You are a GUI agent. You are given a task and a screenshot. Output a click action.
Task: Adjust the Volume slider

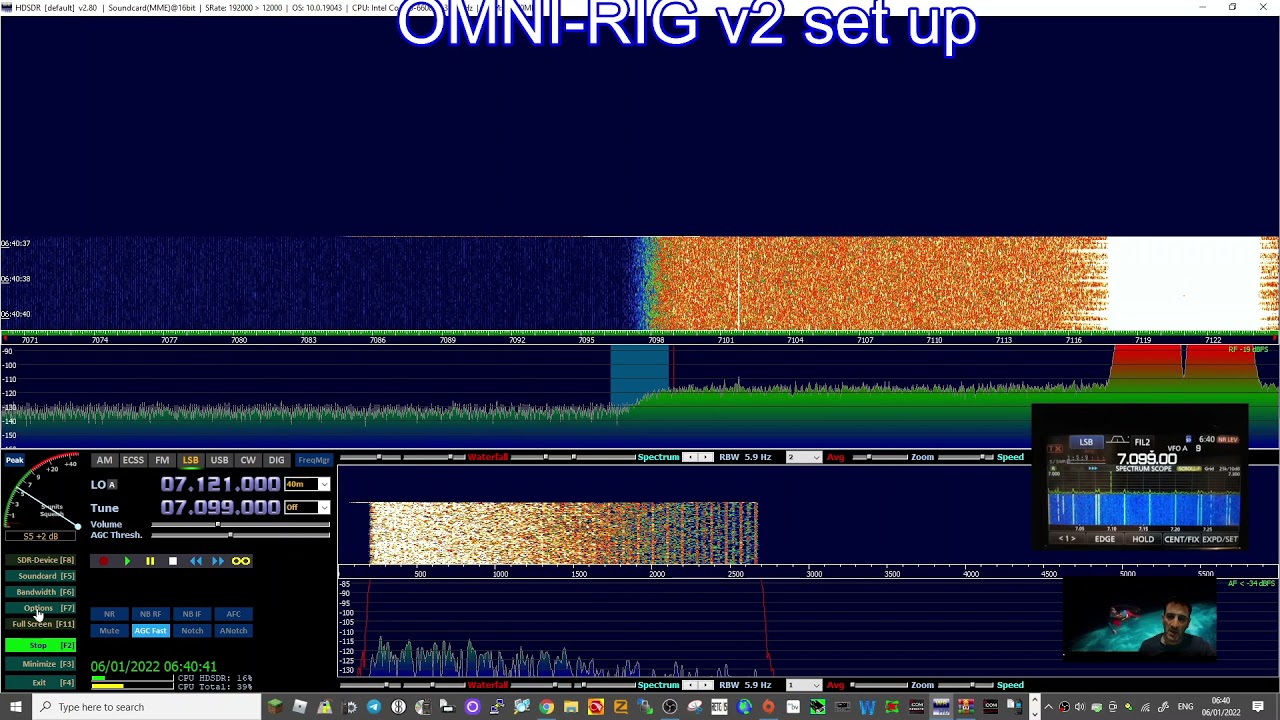pos(240,525)
